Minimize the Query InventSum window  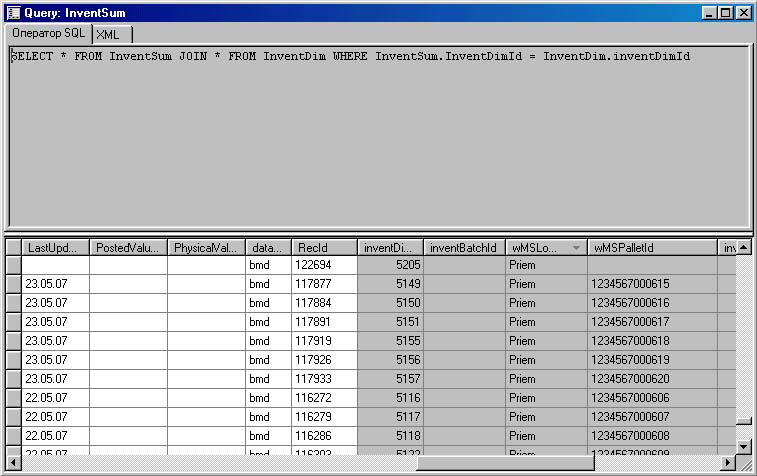tap(709, 13)
